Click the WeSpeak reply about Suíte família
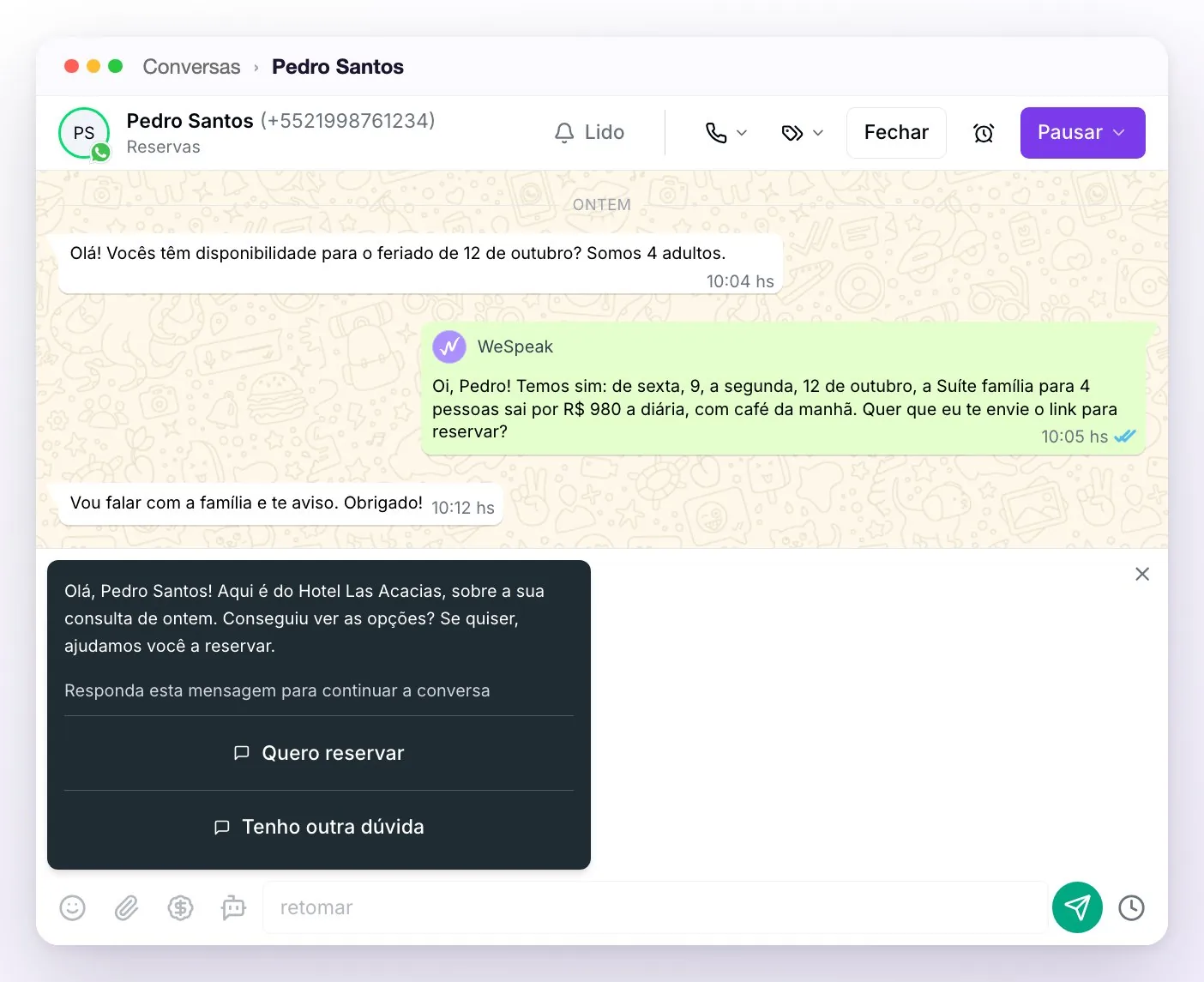 coord(785,389)
